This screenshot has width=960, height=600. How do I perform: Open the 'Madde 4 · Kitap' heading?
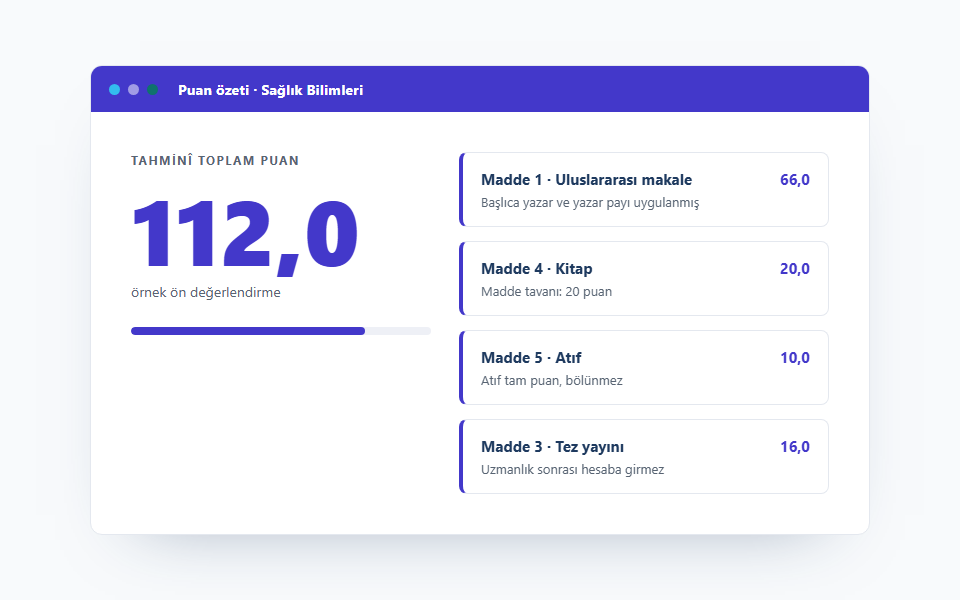pos(537,269)
